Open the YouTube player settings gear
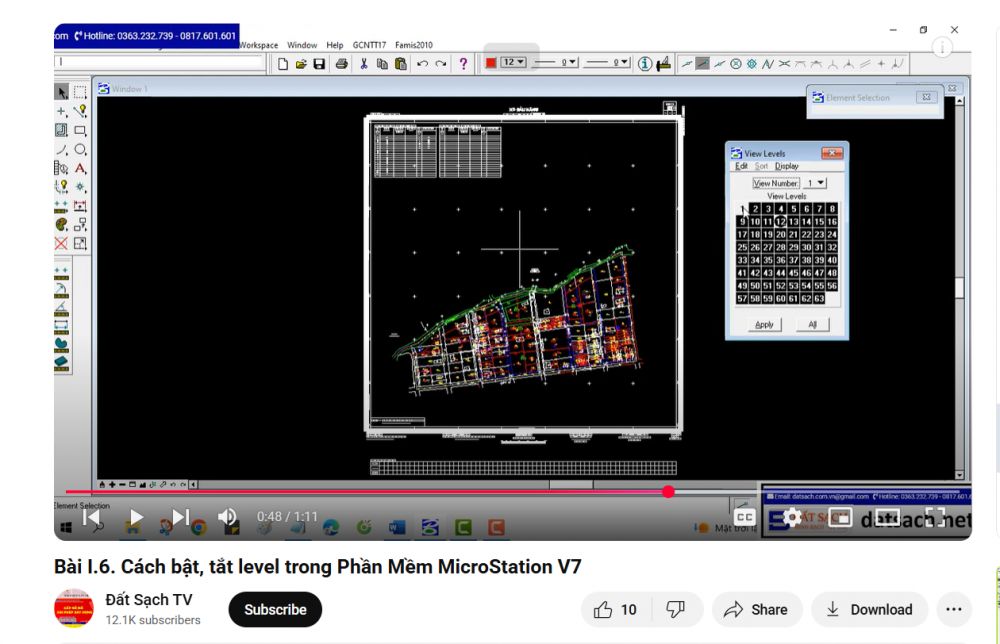Screen dimensions: 1000x644 pos(791,517)
